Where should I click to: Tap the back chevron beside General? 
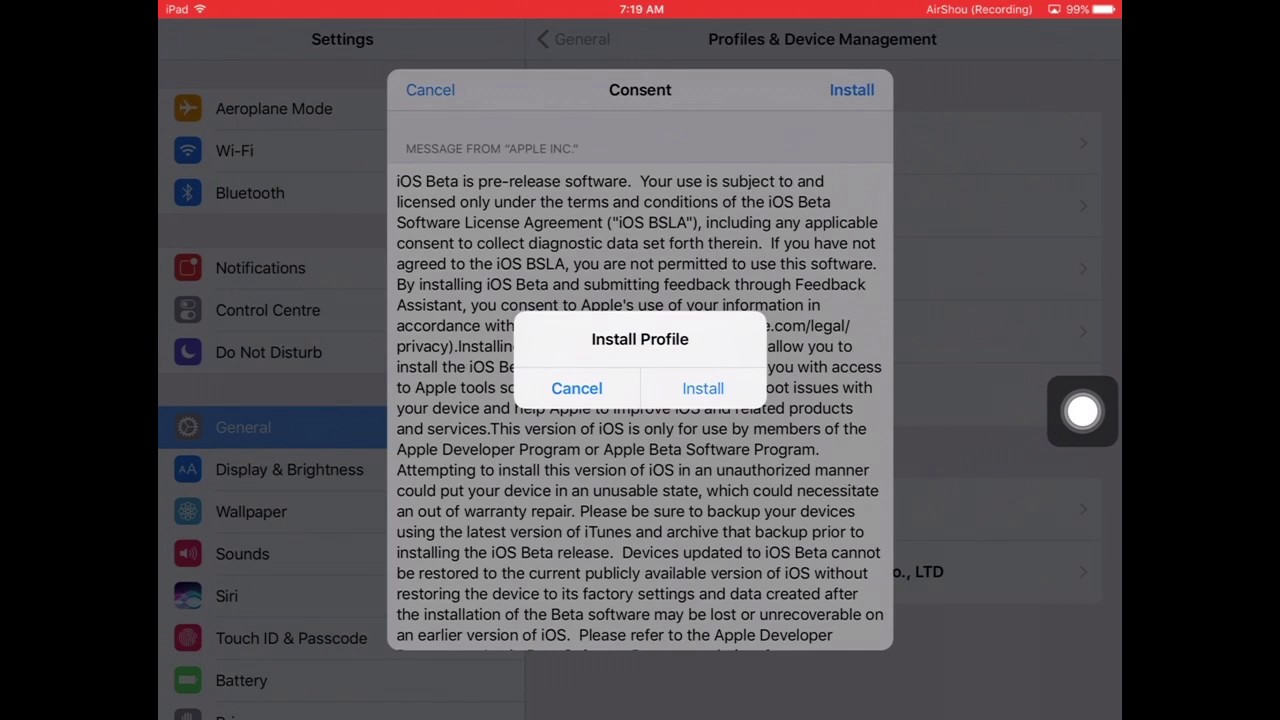point(543,39)
